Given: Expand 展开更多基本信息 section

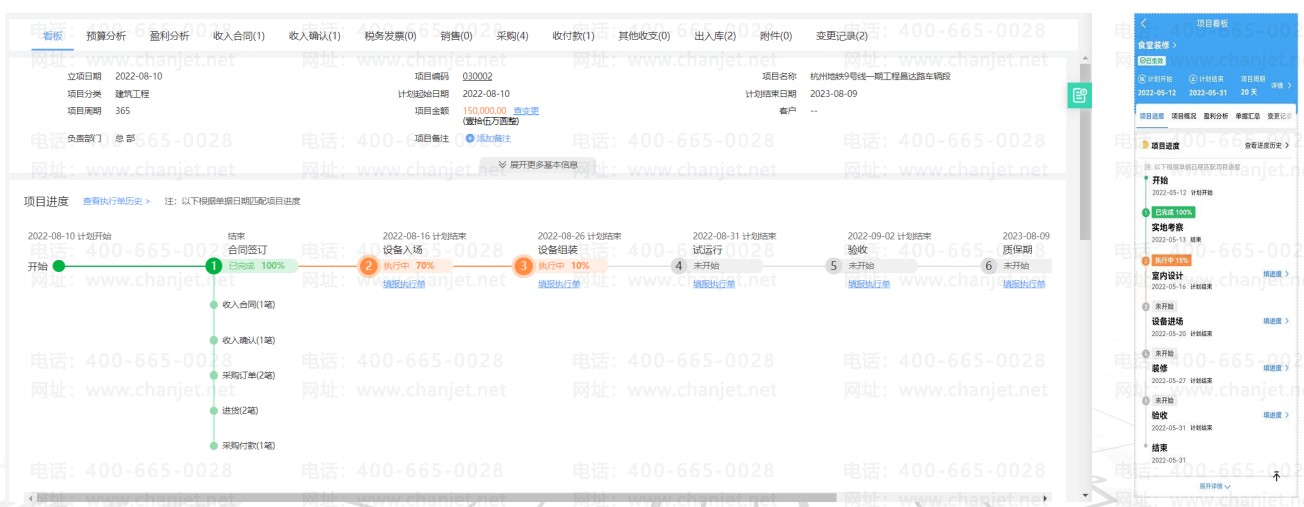Looking at the screenshot, I should tap(537, 164).
